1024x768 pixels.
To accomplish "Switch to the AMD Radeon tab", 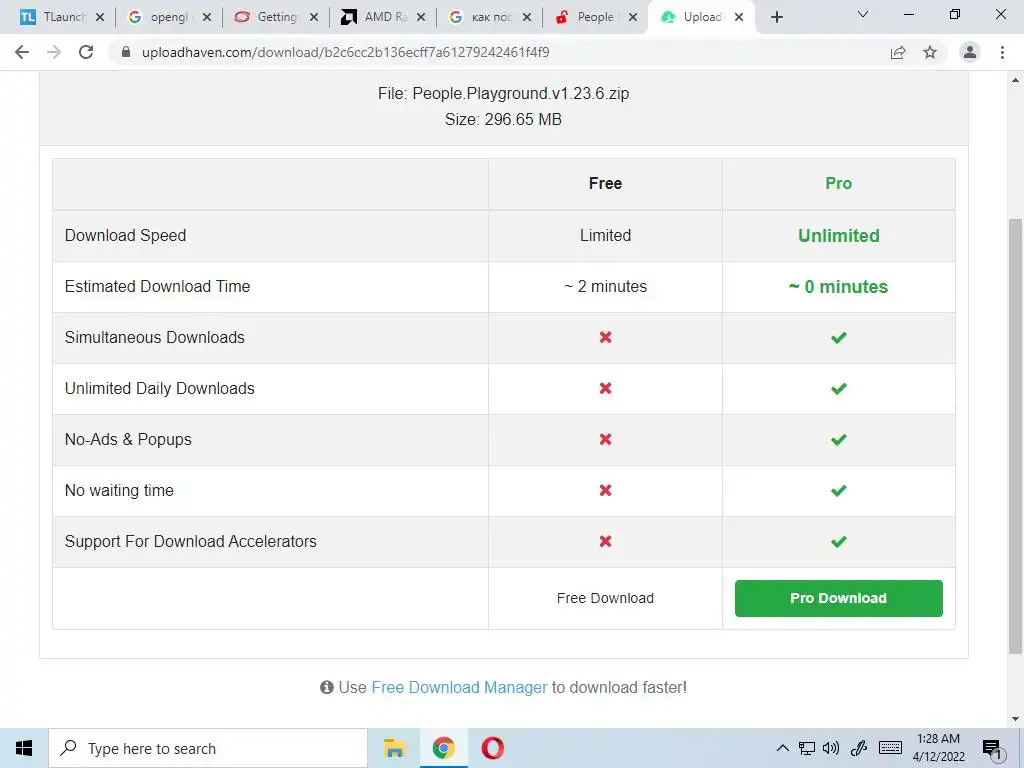I will (376, 17).
